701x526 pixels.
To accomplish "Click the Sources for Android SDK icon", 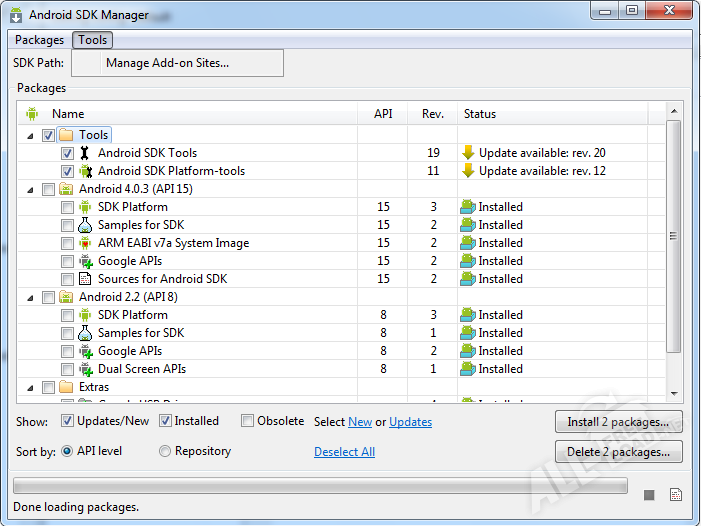I will pyautogui.click(x=85, y=279).
